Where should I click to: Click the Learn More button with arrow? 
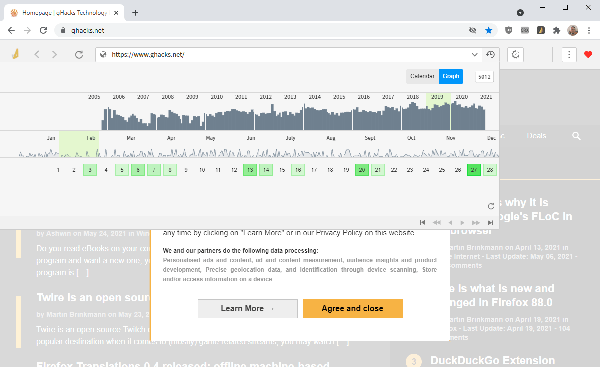point(248,308)
